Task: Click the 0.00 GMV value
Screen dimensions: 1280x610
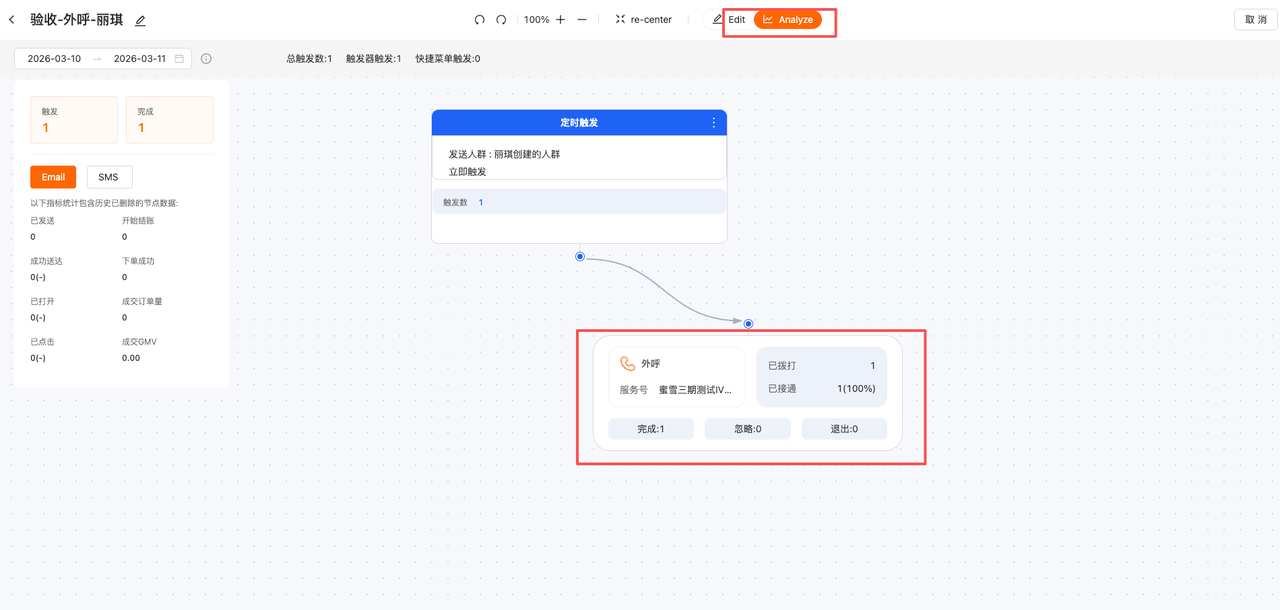Action: tap(131, 358)
